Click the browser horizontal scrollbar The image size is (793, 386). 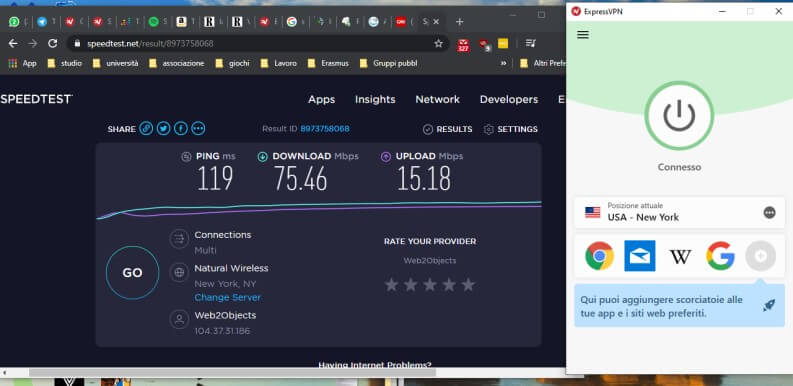(232, 373)
